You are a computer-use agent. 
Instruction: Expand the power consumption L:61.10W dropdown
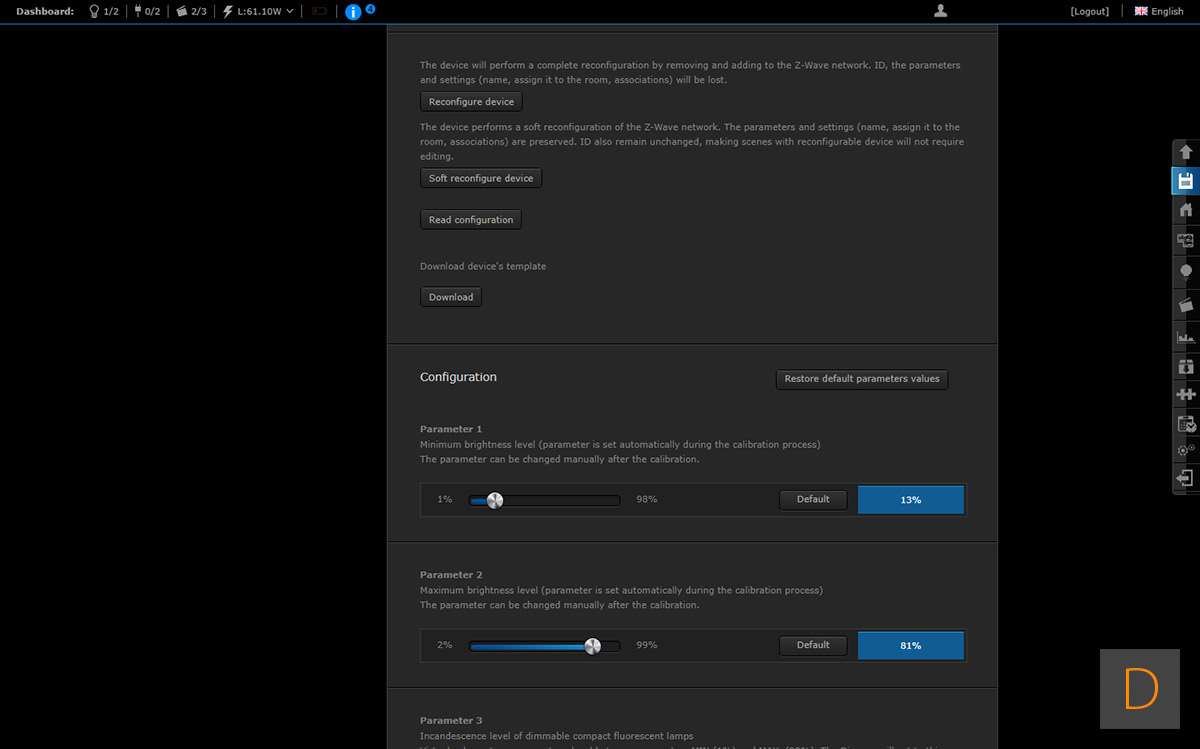[x=258, y=11]
